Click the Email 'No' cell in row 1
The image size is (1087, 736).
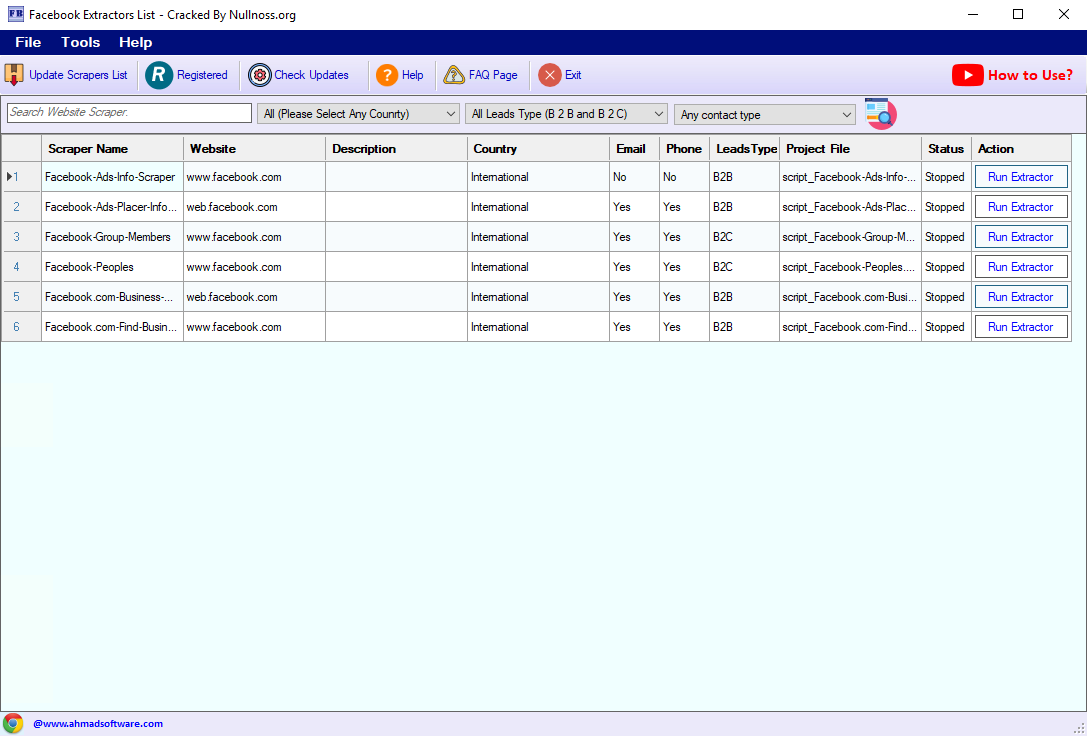[634, 177]
